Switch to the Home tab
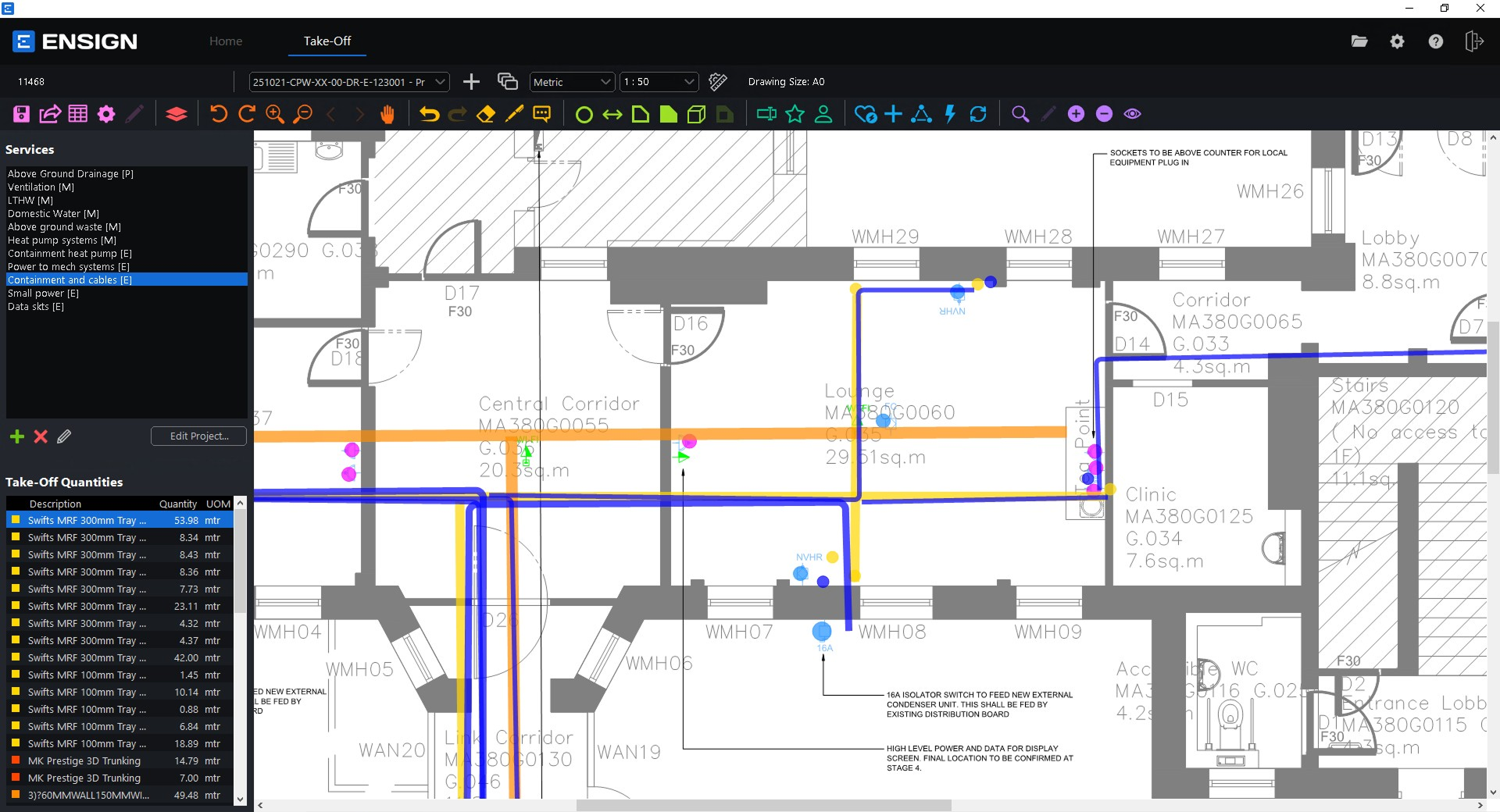 [226, 41]
